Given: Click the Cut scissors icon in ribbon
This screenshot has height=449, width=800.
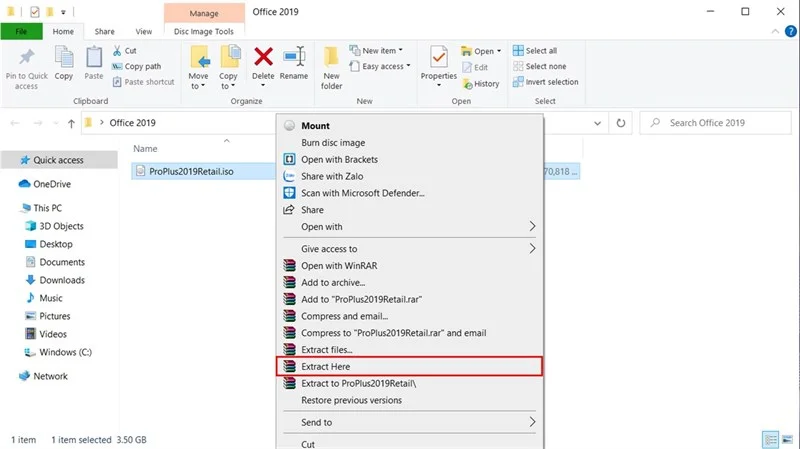Looking at the screenshot, I should (117, 51).
